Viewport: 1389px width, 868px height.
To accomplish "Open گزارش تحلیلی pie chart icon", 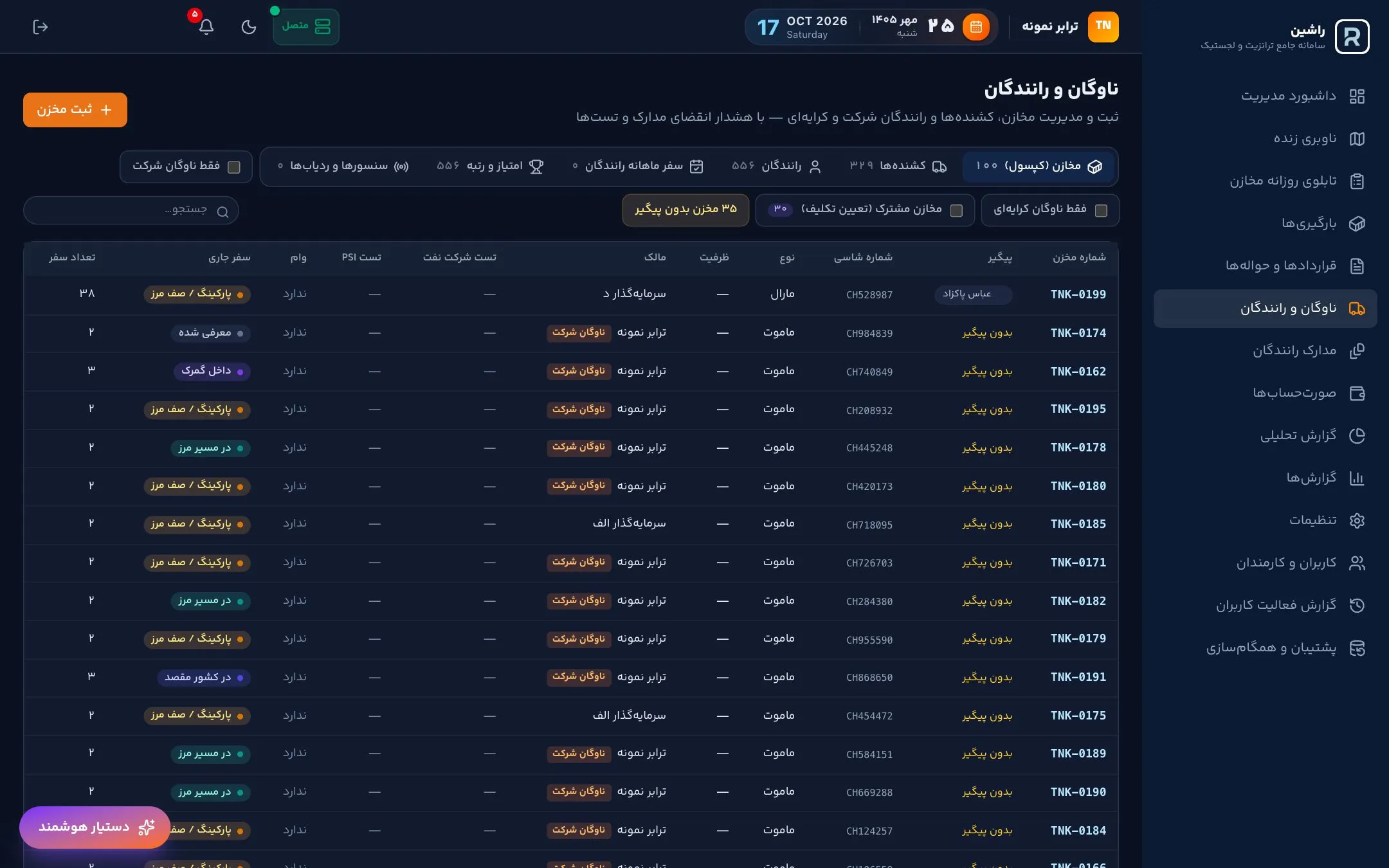I will [1357, 436].
